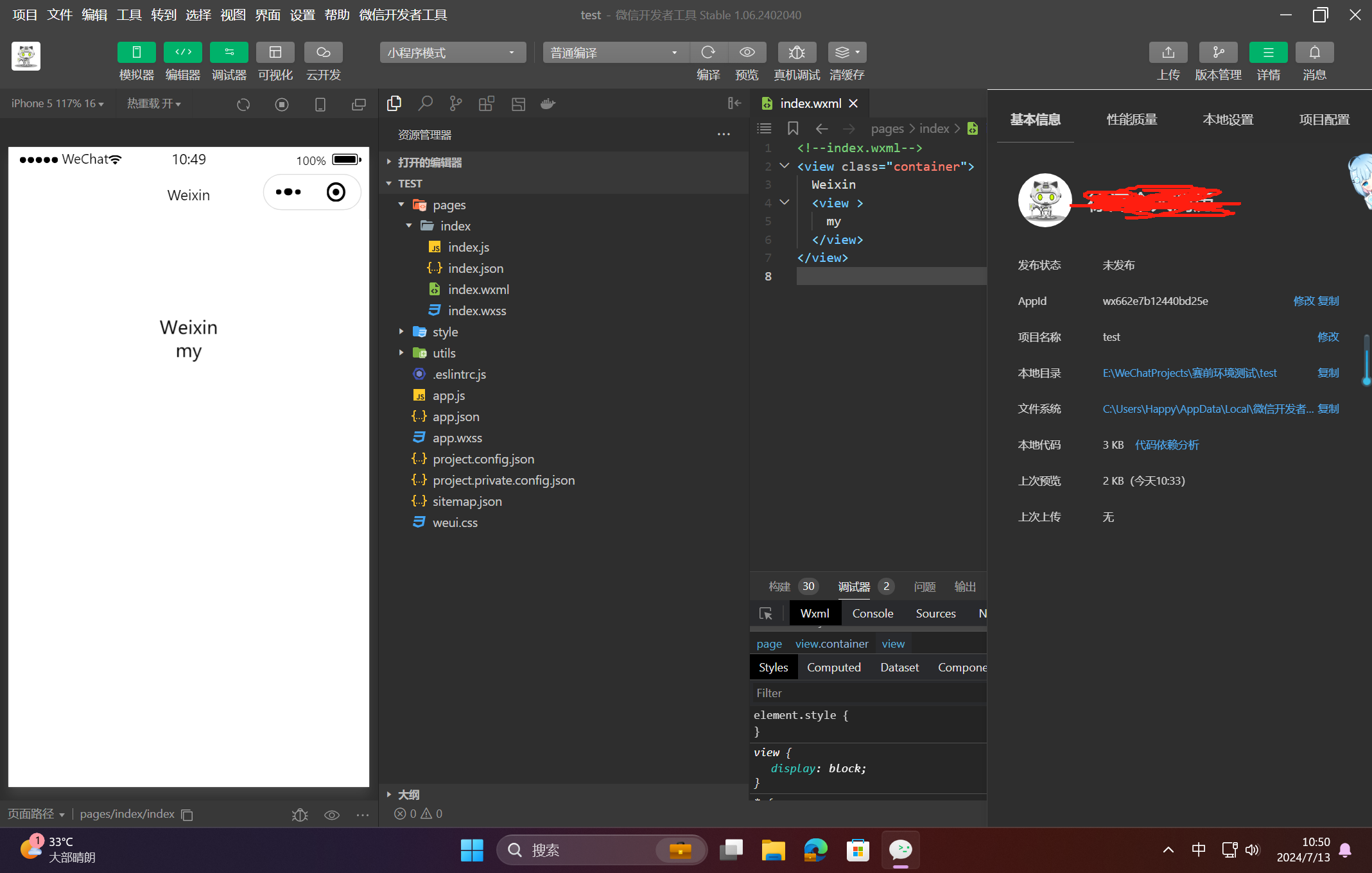Click the real device debug (真机调试) icon
The height and width of the screenshot is (873, 1372).
click(796, 53)
